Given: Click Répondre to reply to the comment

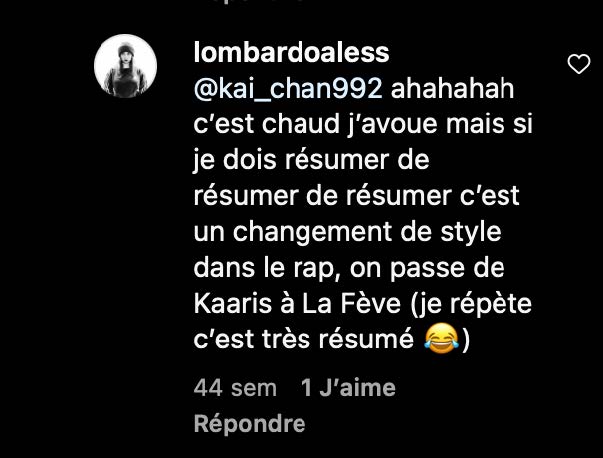Looking at the screenshot, I should [x=249, y=423].
